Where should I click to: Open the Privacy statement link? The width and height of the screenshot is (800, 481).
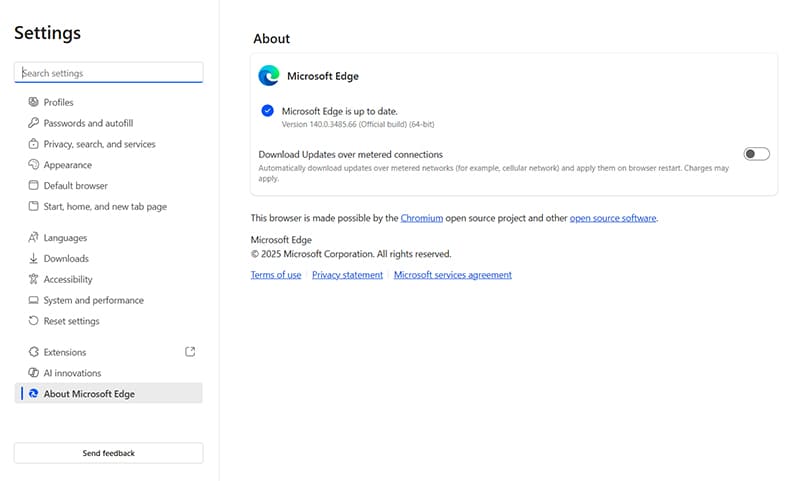coord(347,274)
